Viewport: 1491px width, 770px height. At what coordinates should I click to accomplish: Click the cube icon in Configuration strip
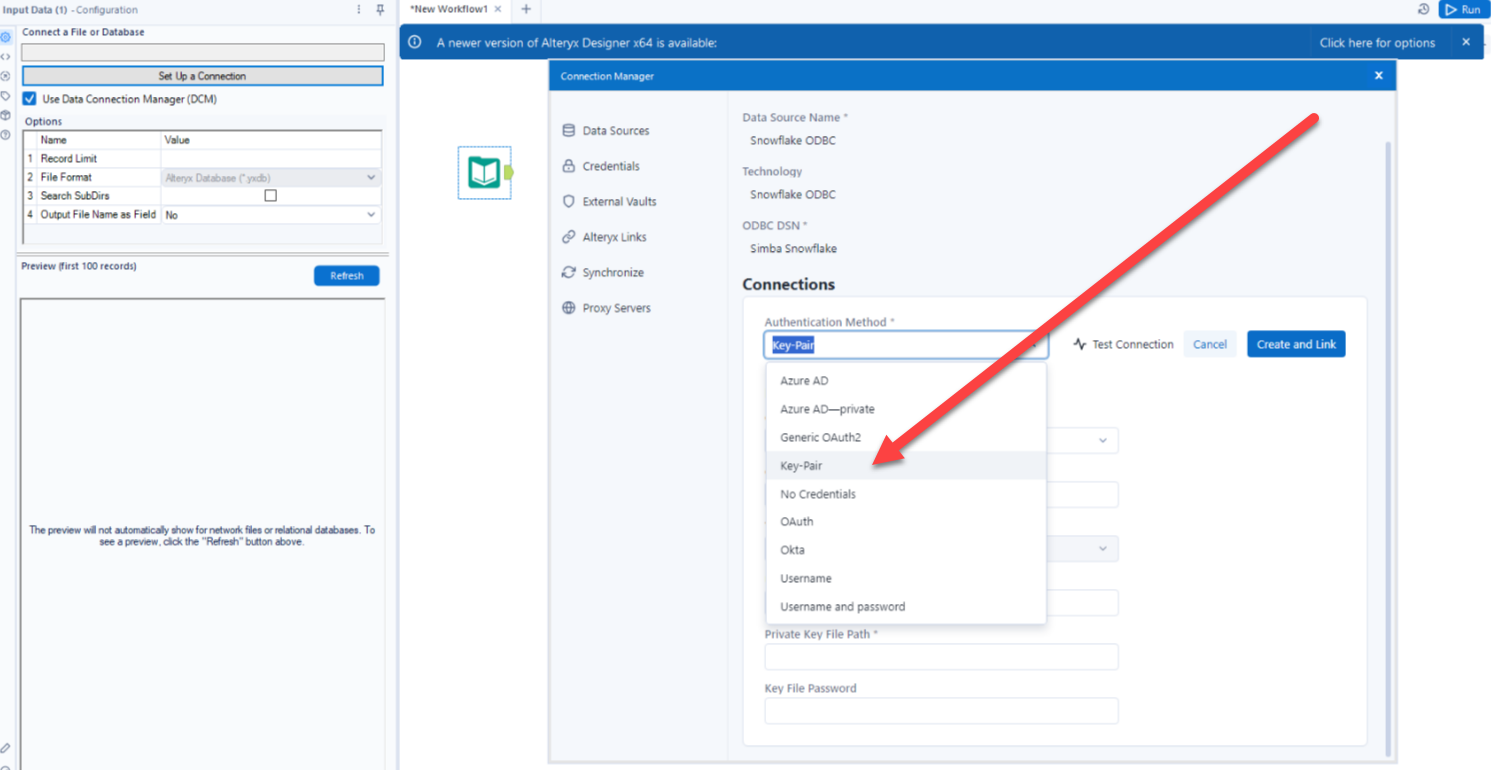point(6,115)
